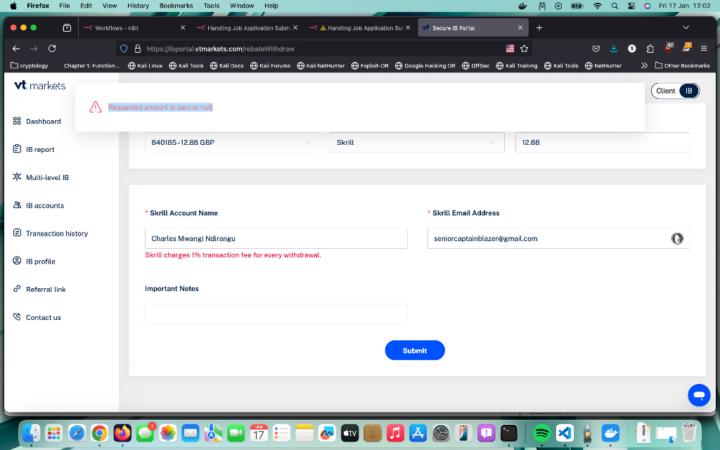Open Firefox downloads panel
The image size is (720, 450).
pos(613,48)
